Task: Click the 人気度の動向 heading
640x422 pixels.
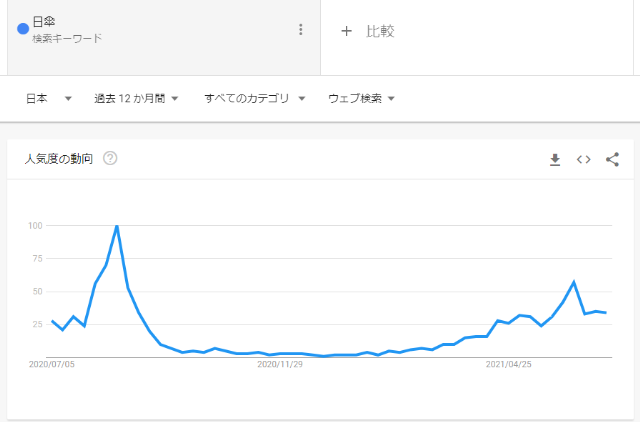Action: pos(59,159)
